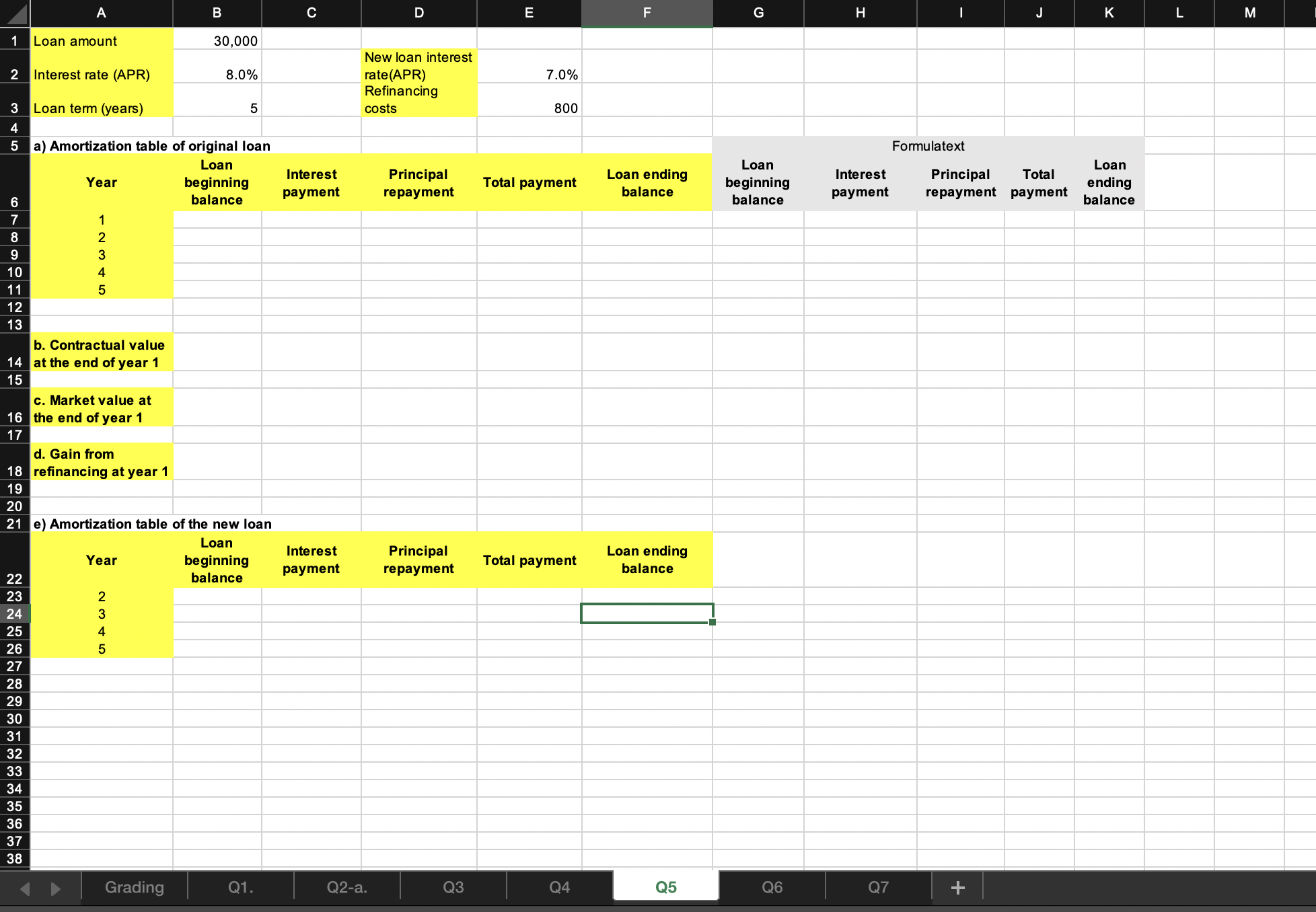Click the cell with 7.0% new loan rate
The image size is (1316, 912).
pyautogui.click(x=529, y=75)
